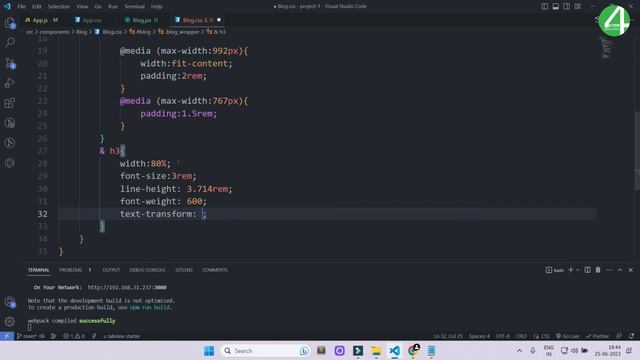Image resolution: width=640 pixels, height=360 pixels.
Task: Open File Explorer from taskbar
Action: [376, 351]
